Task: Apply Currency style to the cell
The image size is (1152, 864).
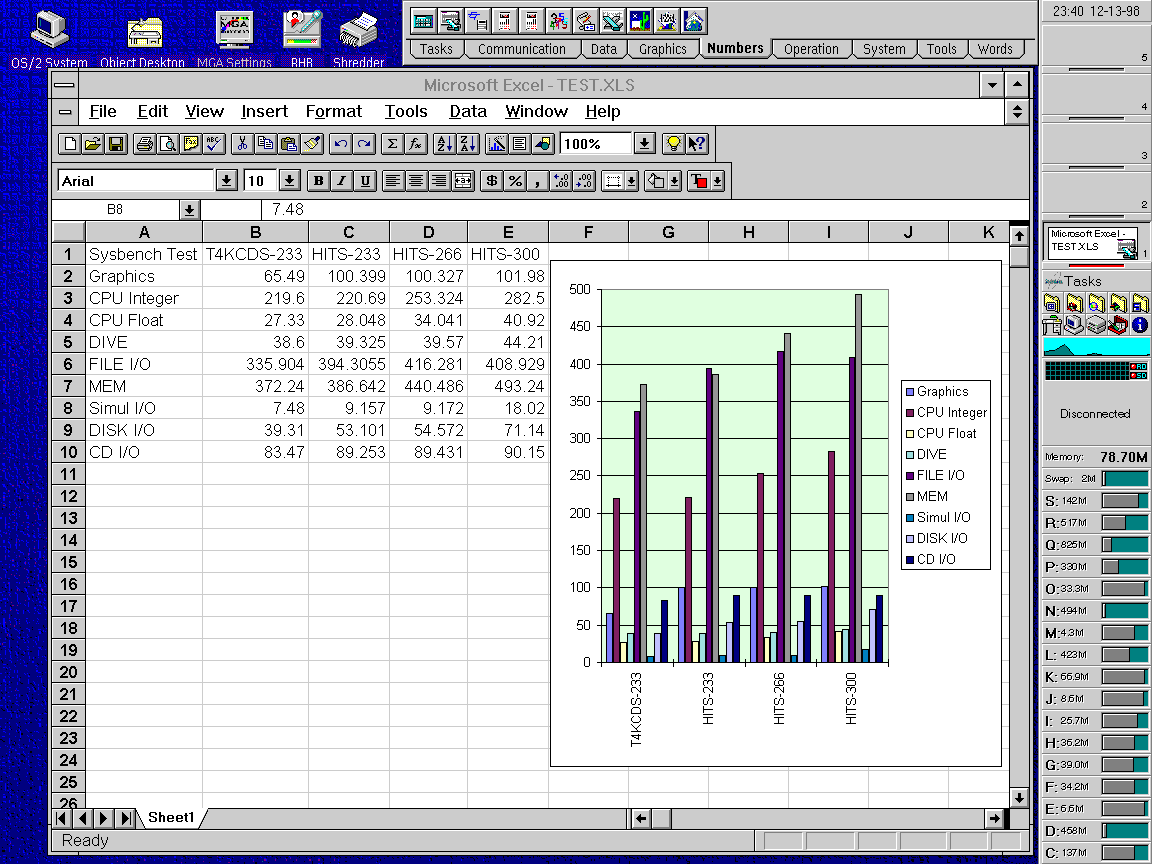Action: [492, 181]
